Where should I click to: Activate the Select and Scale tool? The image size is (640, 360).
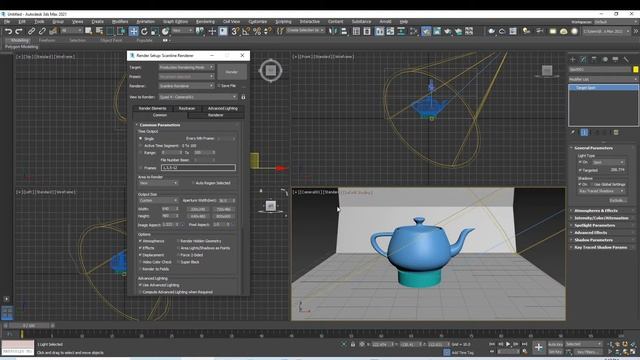(x=155, y=31)
